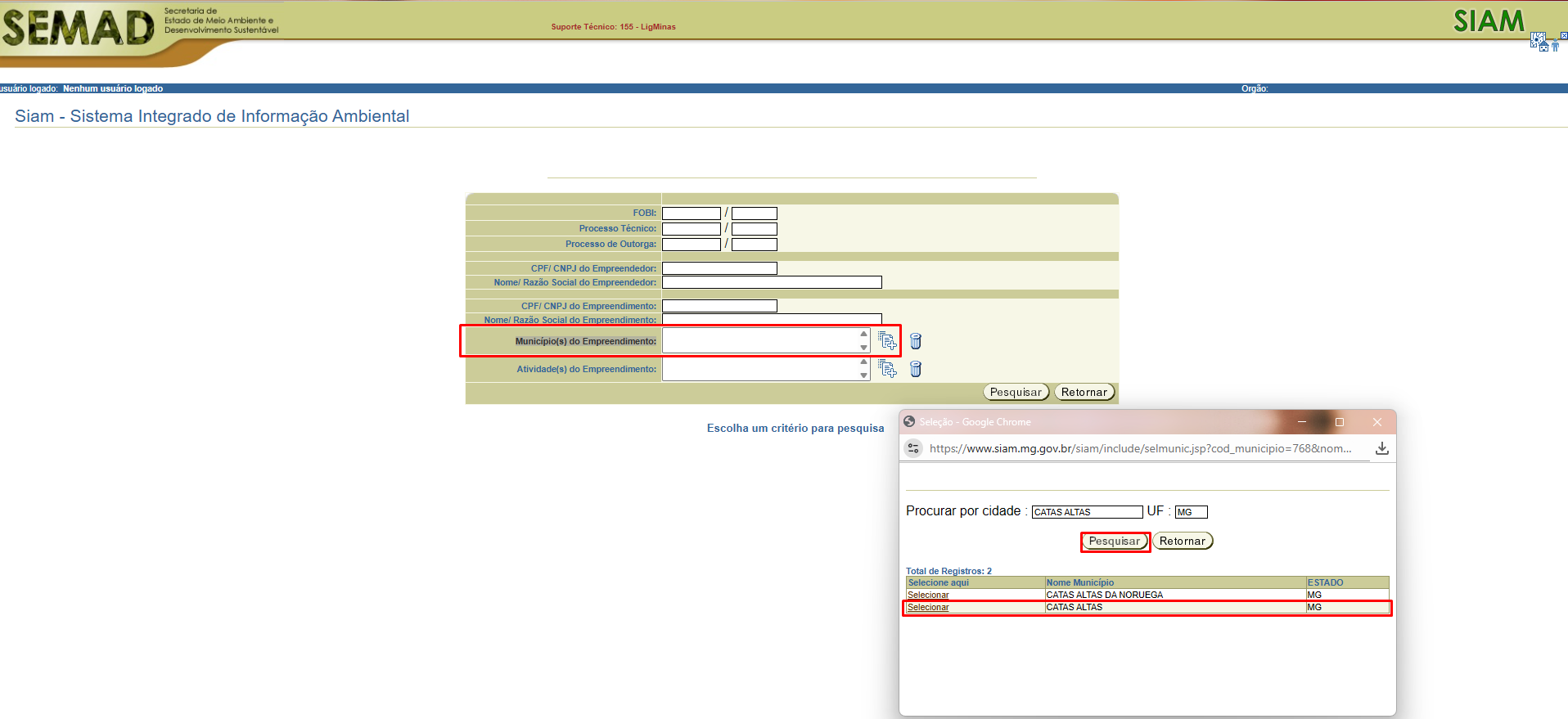This screenshot has height=719, width=1568.
Task: Click add icon beside Município(s) do Empreendimento
Action: coord(887,340)
